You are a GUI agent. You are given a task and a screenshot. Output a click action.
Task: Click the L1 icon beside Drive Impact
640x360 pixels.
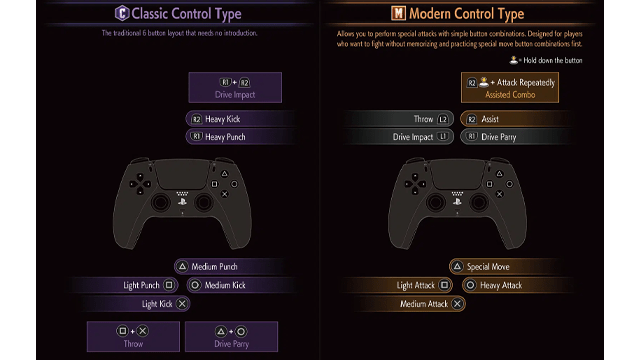(x=443, y=137)
